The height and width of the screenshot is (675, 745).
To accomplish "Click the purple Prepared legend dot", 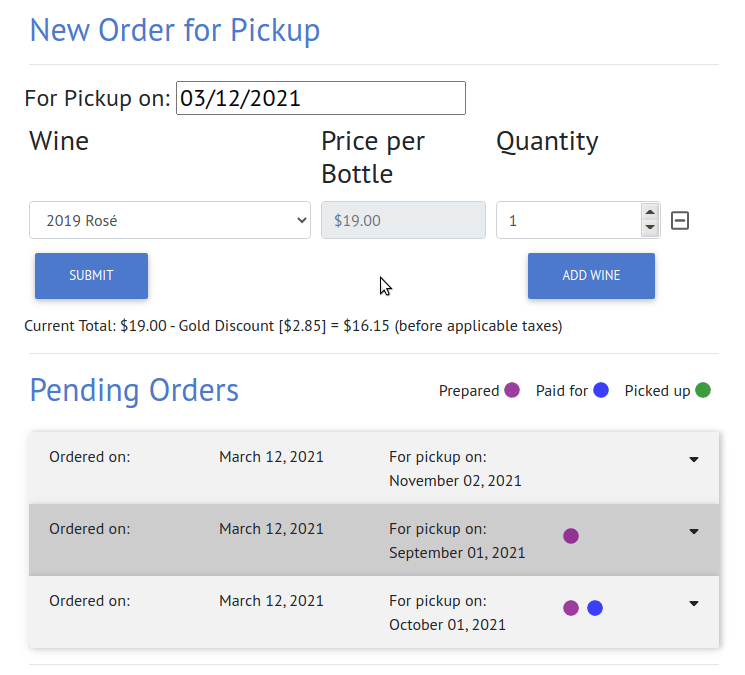I will click(512, 390).
